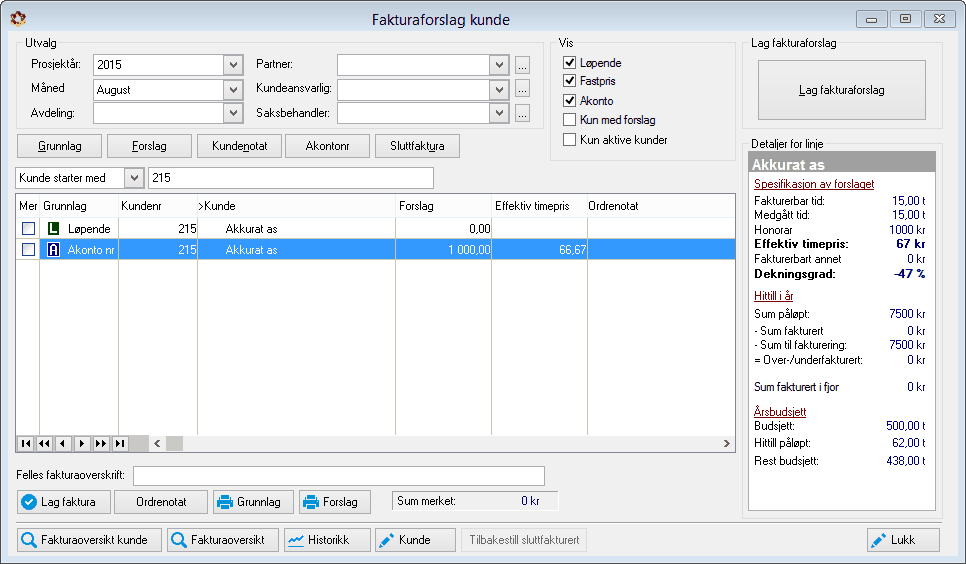Image resolution: width=966 pixels, height=564 pixels.
Task: Click printer icon on Grunnlag button
Action: pos(225,502)
